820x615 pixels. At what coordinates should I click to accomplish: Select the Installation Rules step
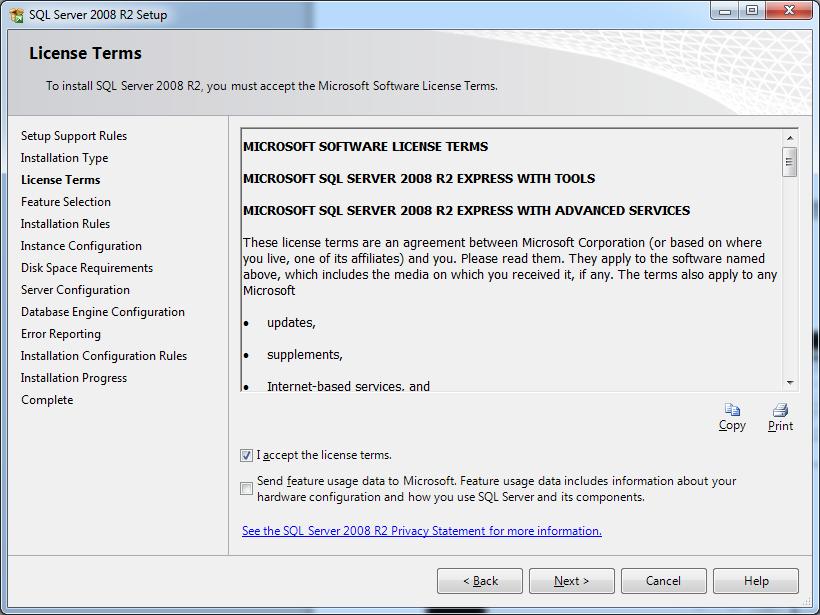(x=65, y=224)
